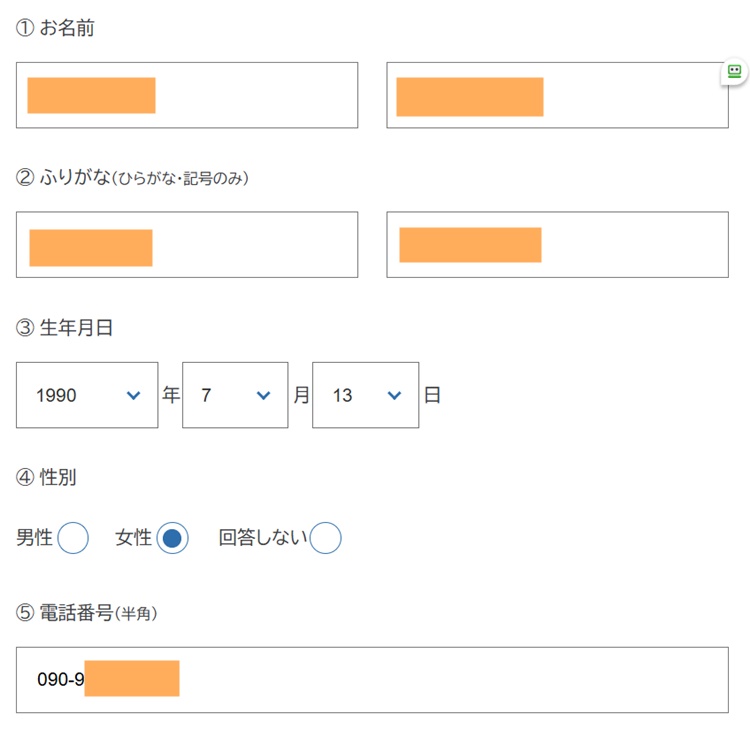
Task: Click the 男性 label text
Action: pyautogui.click(x=34, y=538)
